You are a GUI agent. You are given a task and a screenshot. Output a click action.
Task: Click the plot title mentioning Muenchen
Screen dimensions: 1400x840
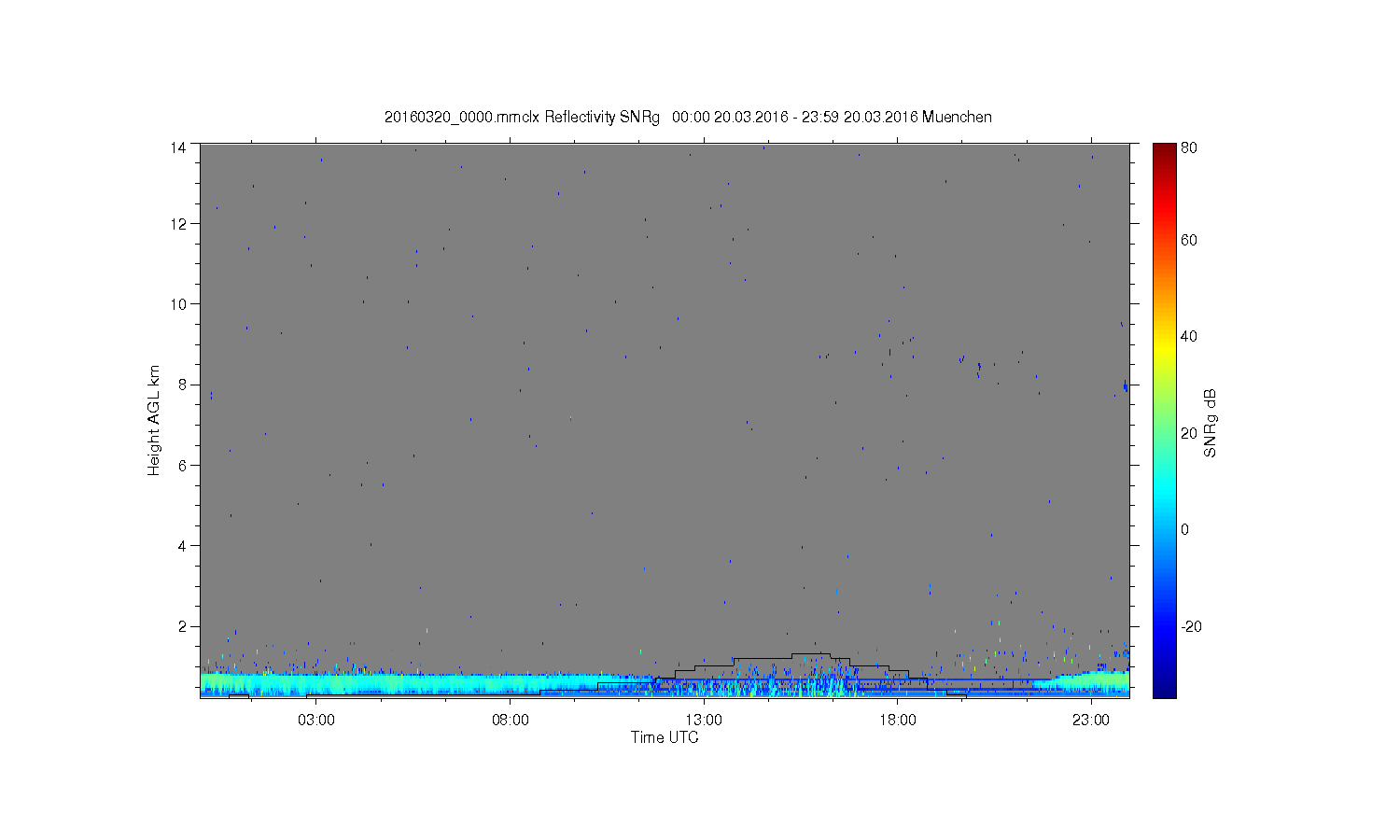(x=688, y=117)
